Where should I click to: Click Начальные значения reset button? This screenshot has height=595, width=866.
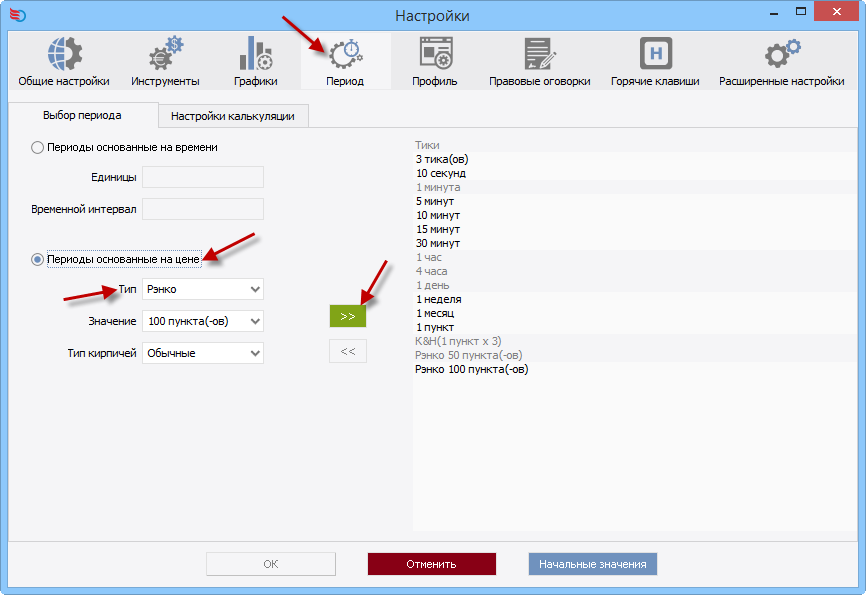[x=592, y=564]
